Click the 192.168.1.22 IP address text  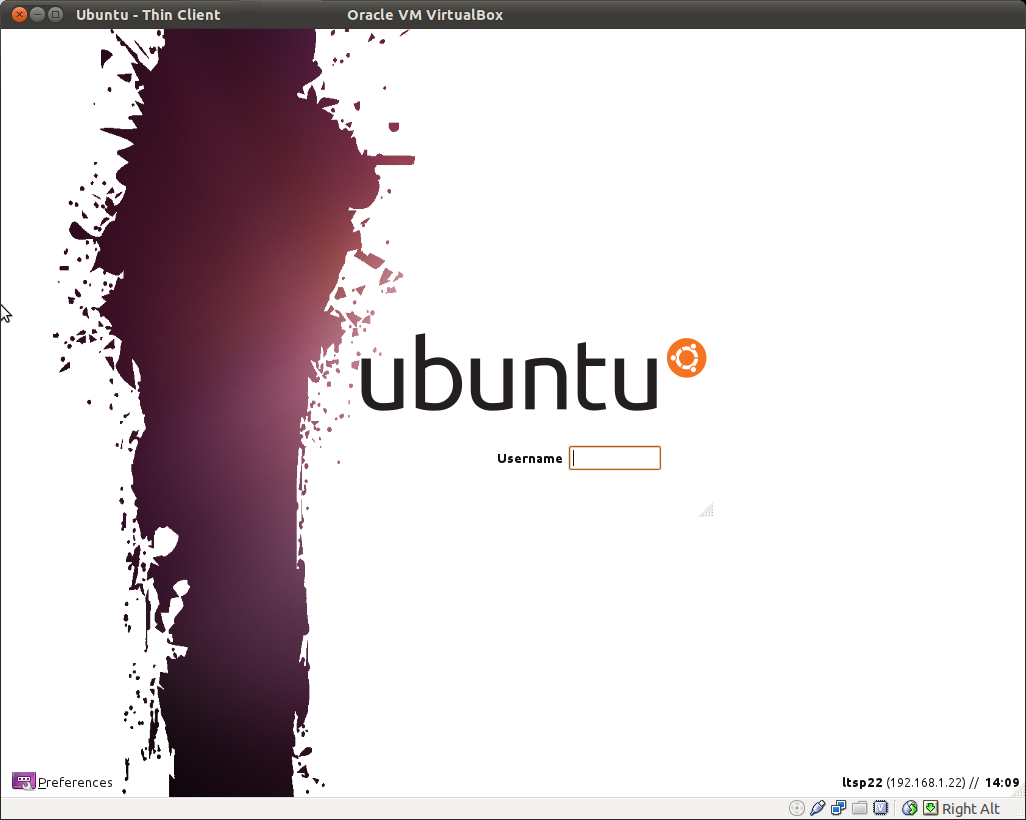pos(925,782)
